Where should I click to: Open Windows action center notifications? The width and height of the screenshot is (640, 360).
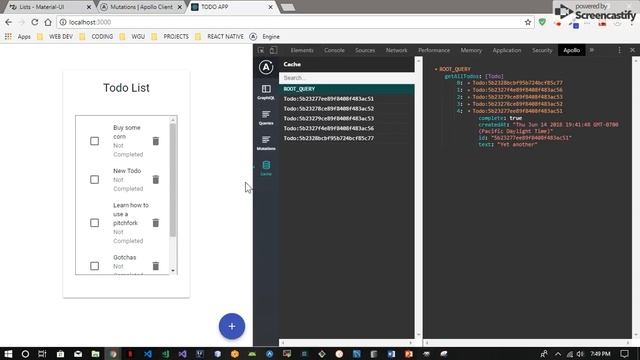click(x=624, y=354)
